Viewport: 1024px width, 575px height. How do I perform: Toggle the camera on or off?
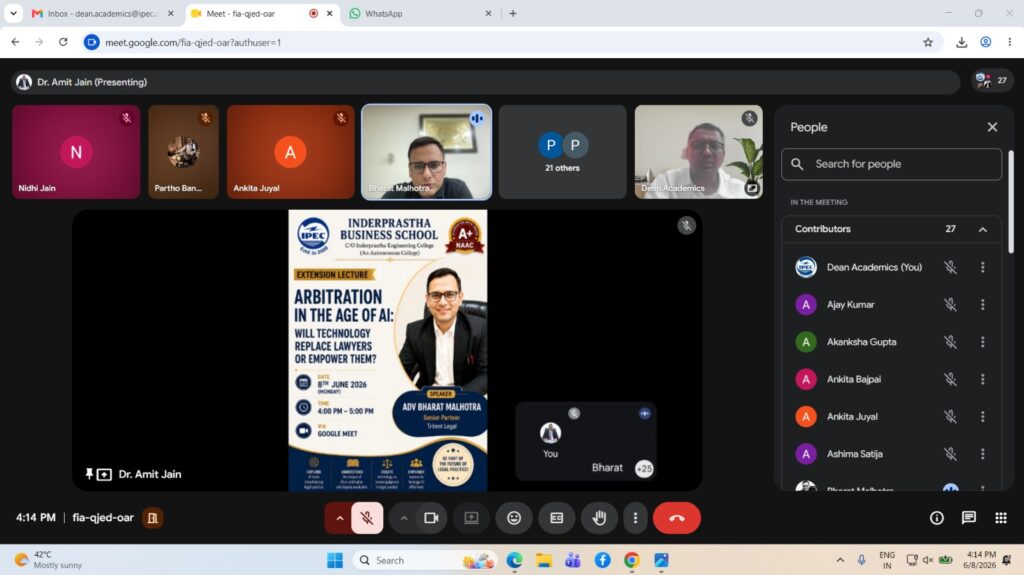[x=431, y=518]
